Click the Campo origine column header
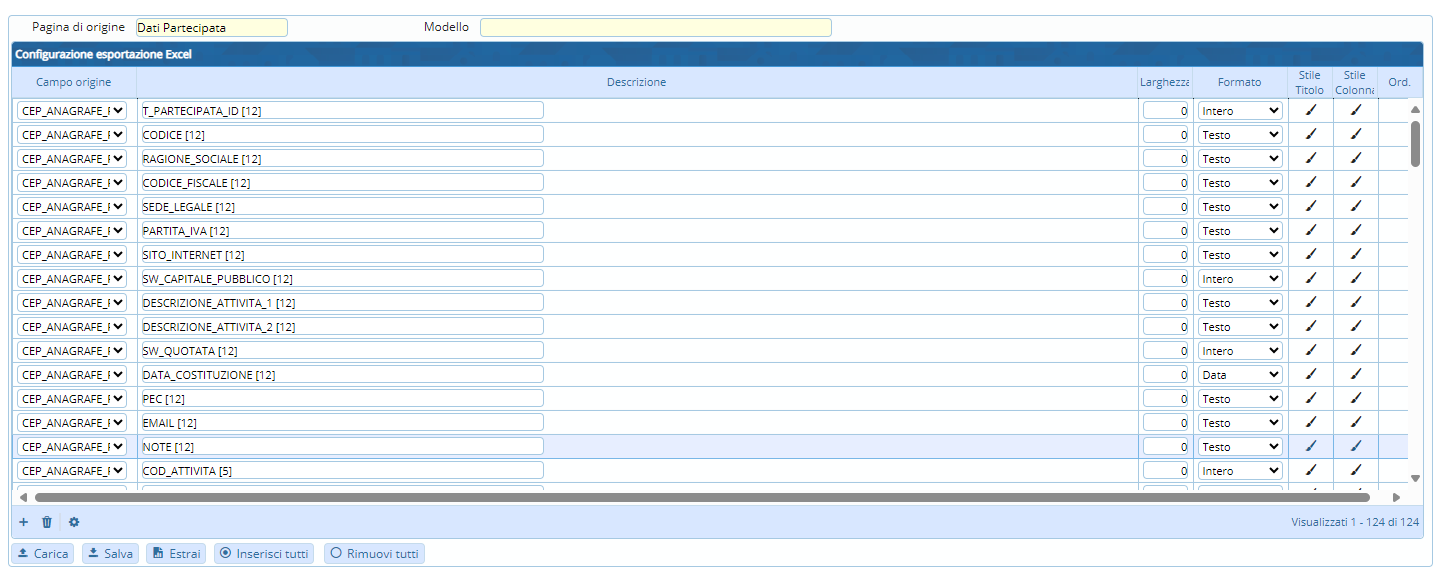 pyautogui.click(x=74, y=82)
